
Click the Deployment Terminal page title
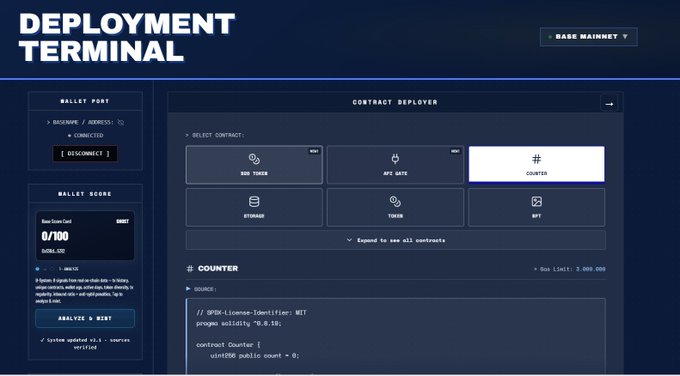[127, 37]
